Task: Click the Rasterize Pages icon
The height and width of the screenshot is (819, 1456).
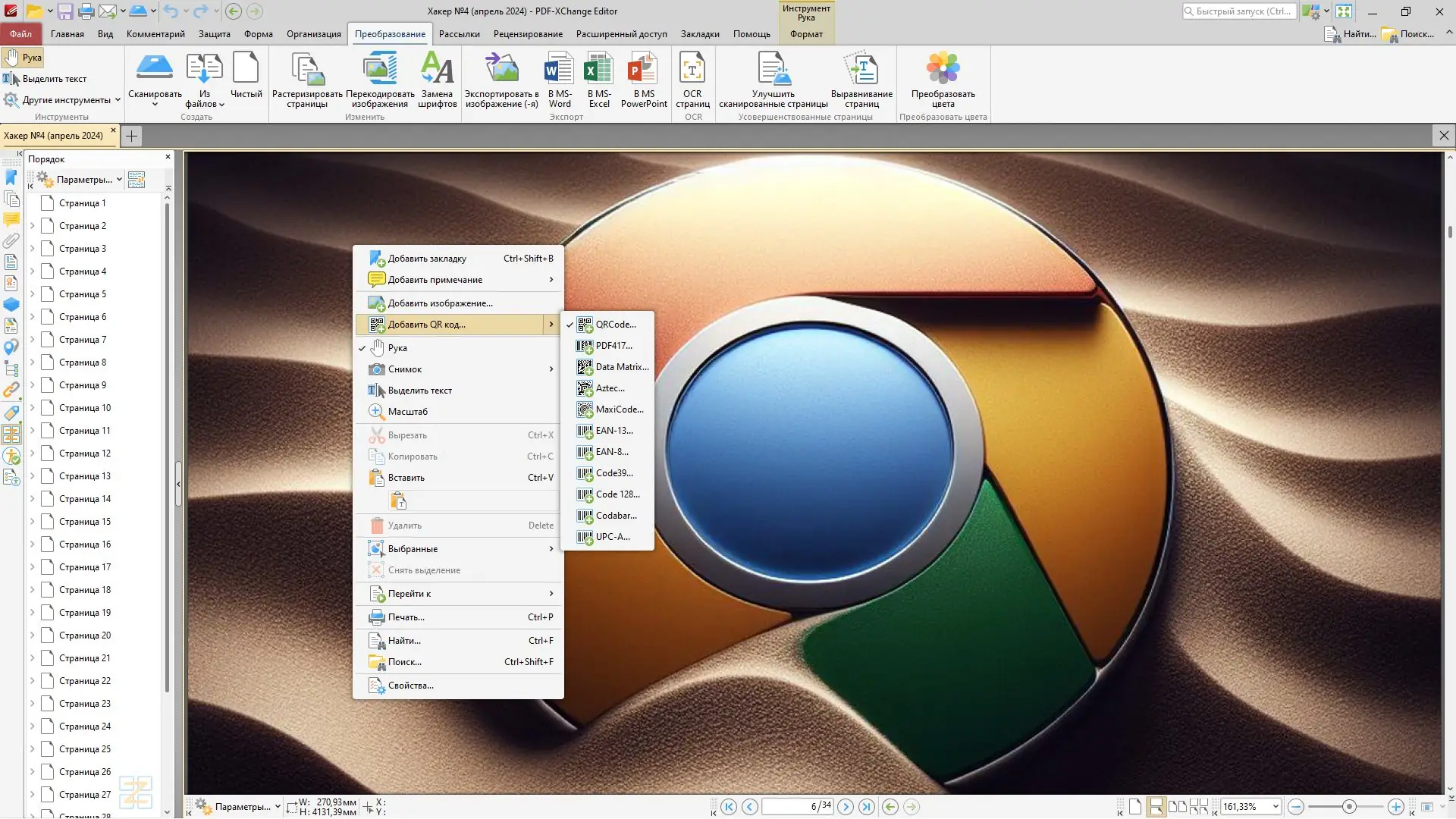Action: (307, 79)
